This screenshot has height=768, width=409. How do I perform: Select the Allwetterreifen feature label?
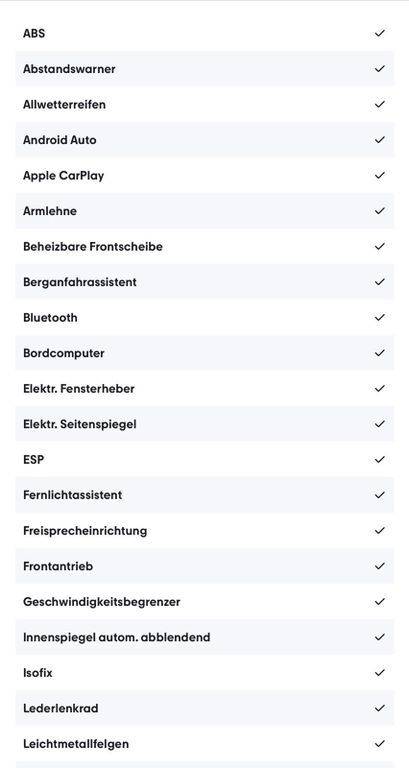64,104
